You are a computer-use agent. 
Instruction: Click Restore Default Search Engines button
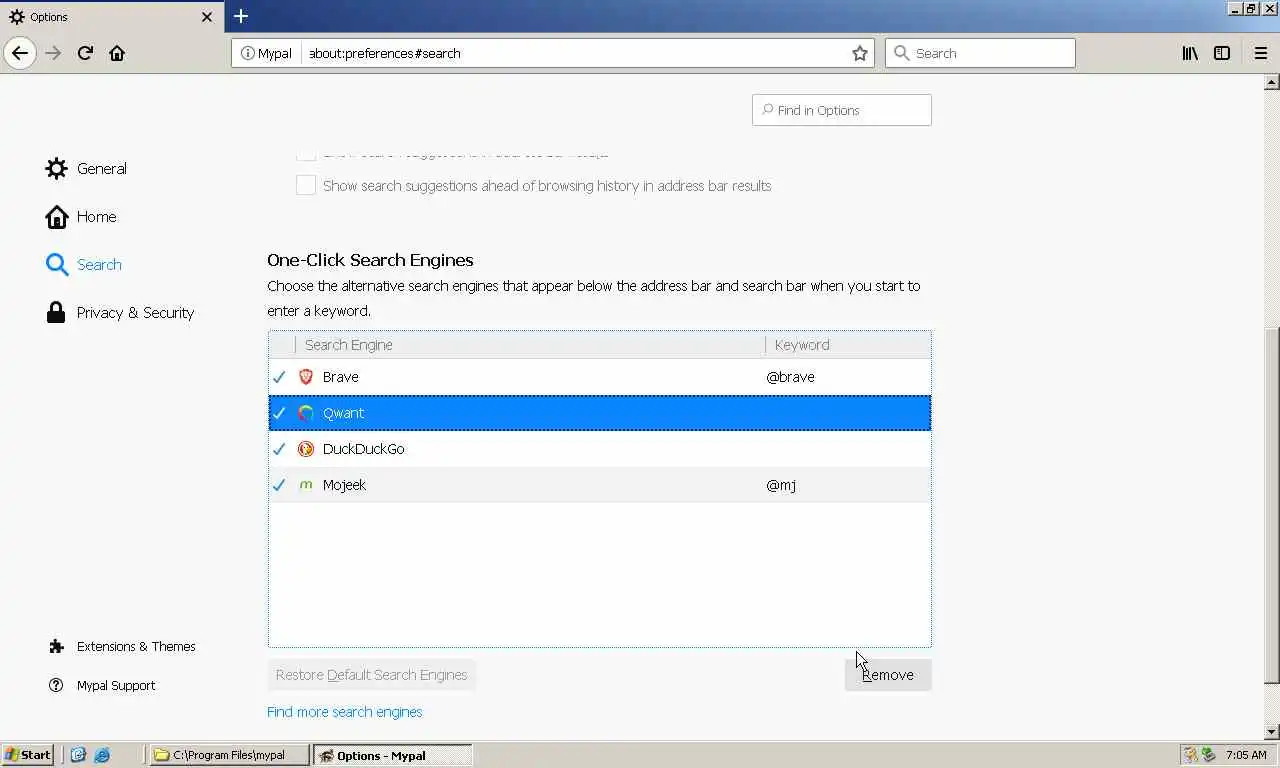tap(372, 675)
